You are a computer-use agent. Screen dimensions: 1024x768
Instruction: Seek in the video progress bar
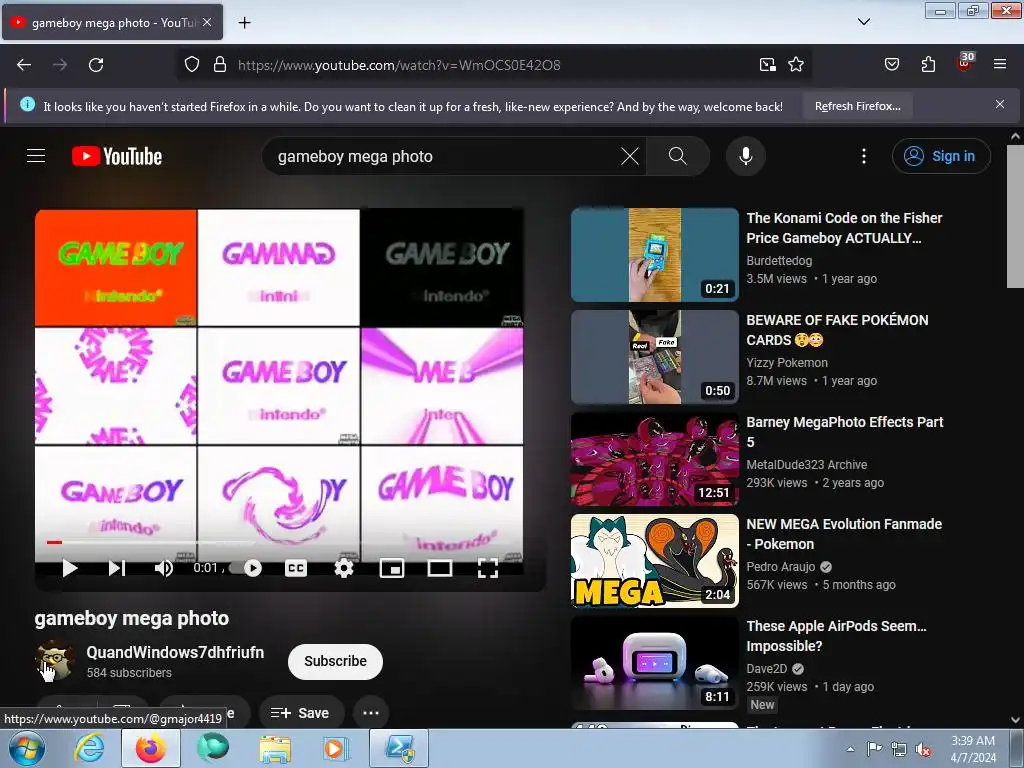[279, 542]
